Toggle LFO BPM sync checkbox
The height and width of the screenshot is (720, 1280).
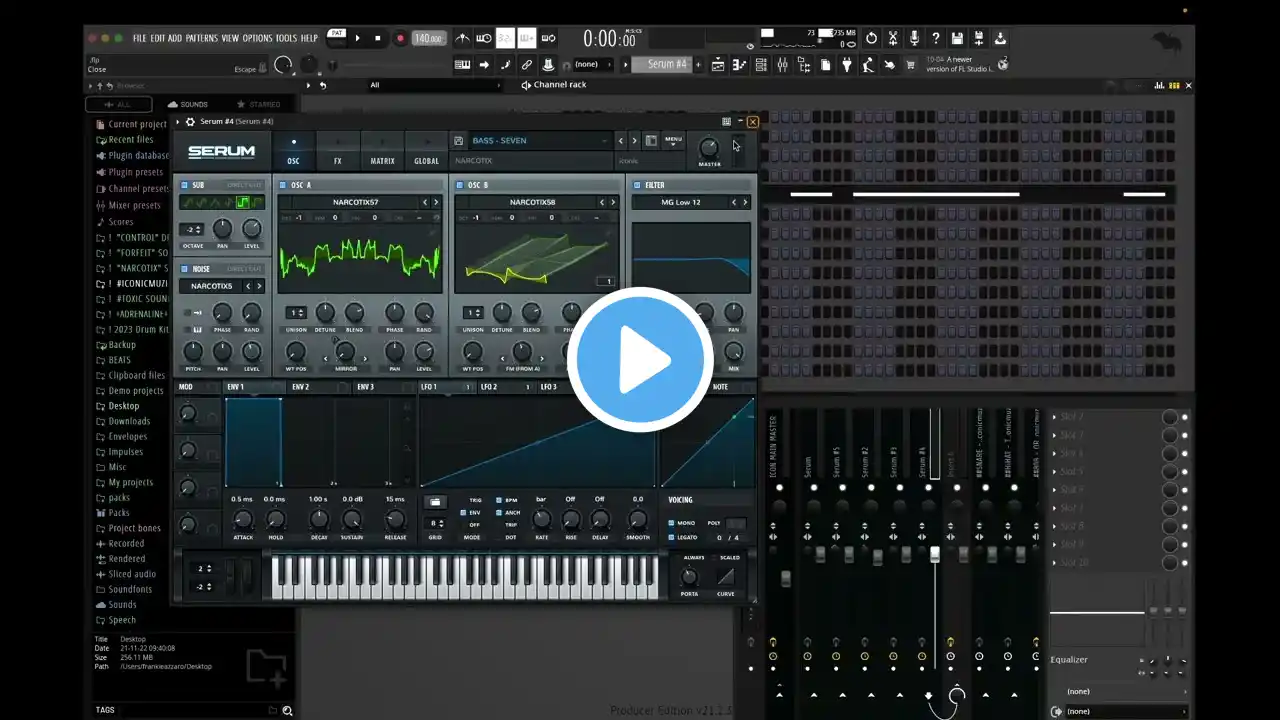coord(499,500)
